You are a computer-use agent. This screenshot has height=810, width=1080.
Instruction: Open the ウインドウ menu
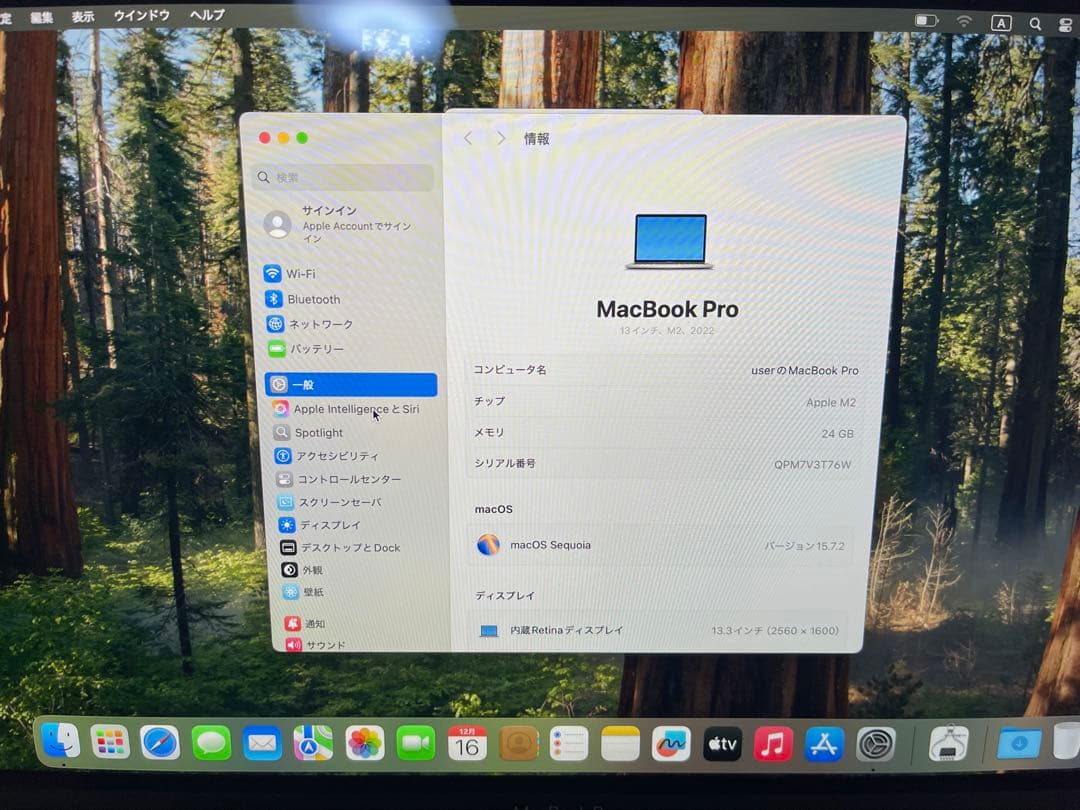(x=140, y=15)
